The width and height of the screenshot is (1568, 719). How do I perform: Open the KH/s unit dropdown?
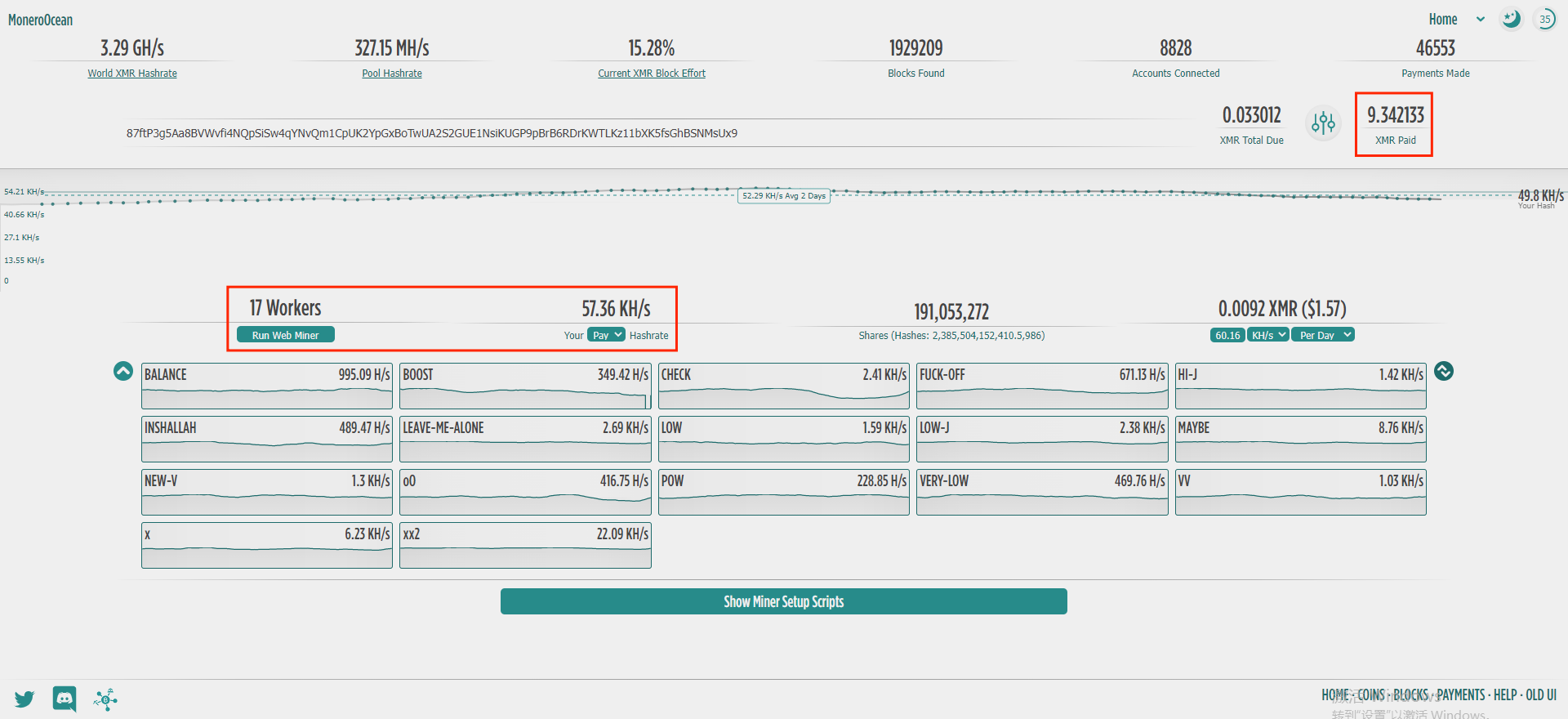tap(1268, 335)
